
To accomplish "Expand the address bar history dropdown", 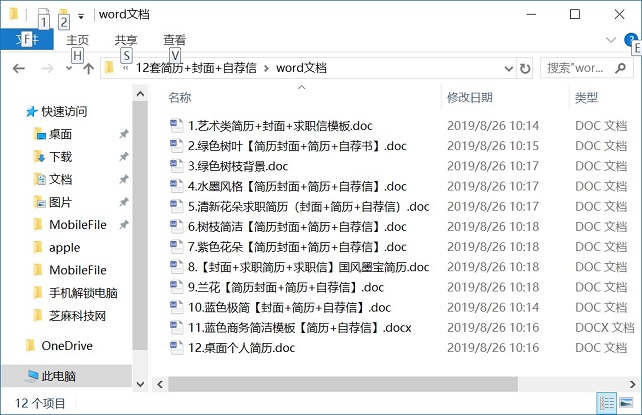I will tap(509, 68).
